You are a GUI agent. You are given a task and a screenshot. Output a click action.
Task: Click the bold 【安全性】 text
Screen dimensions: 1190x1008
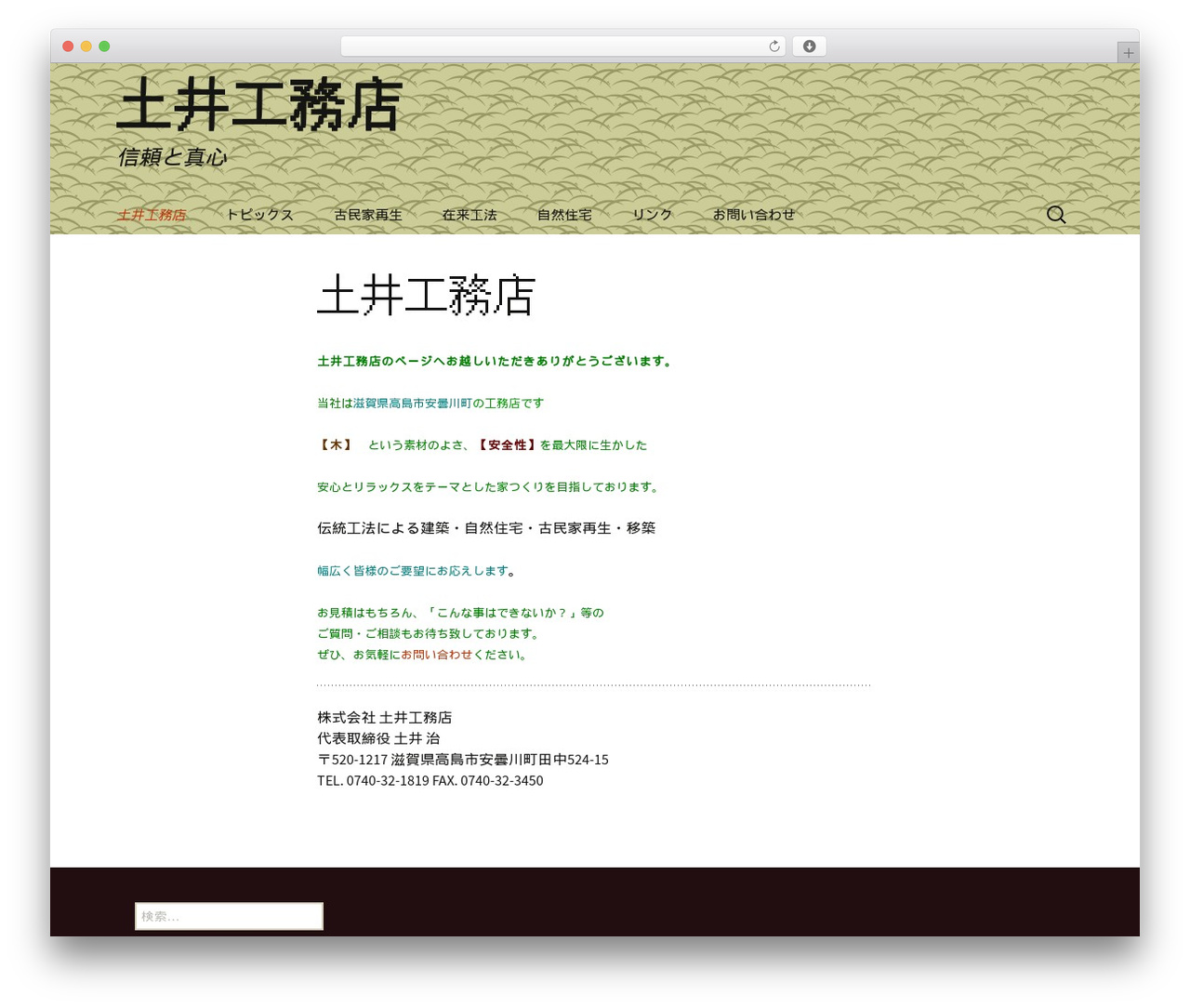point(507,444)
